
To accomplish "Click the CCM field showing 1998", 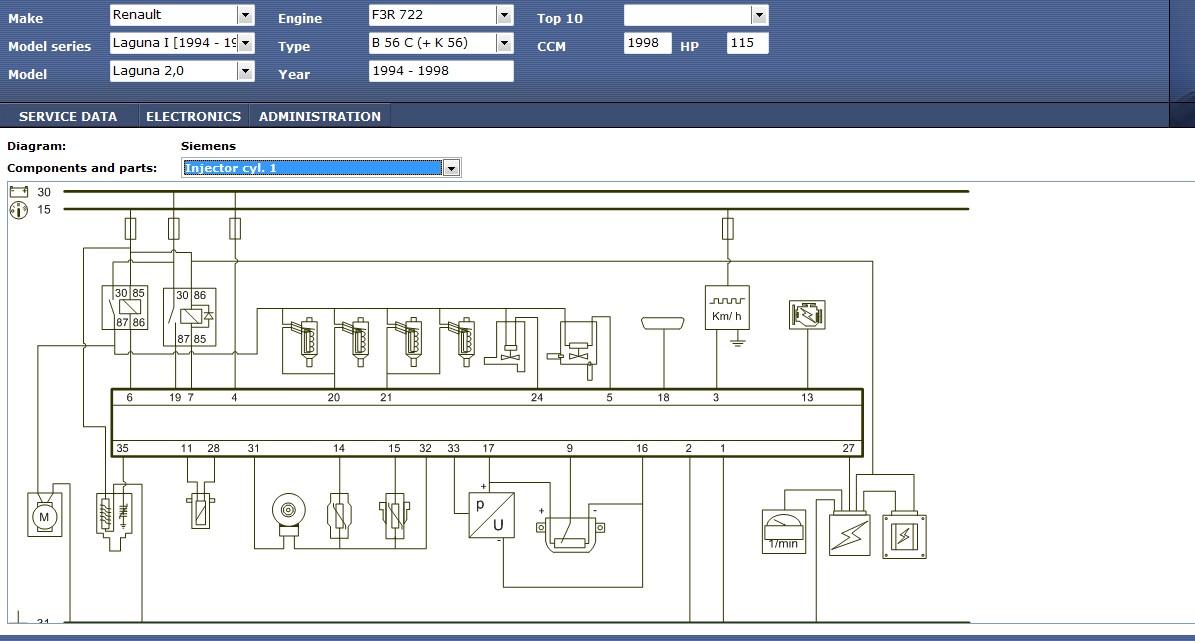I will tap(647, 43).
